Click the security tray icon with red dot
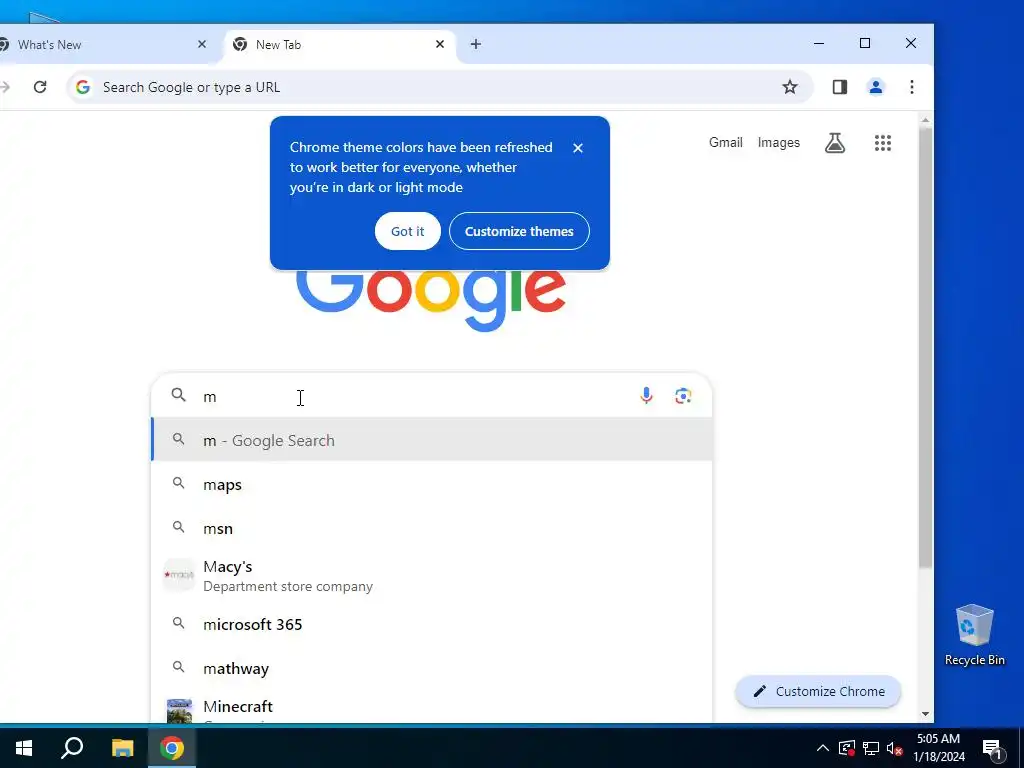Viewport: 1024px width, 768px height. (846, 748)
